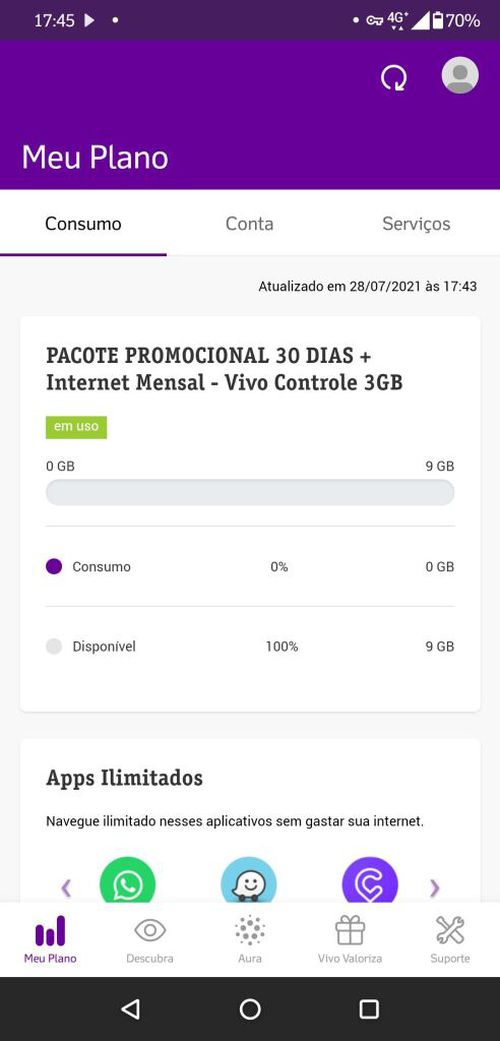Viewport: 500px width, 1041px height.
Task: Select the Consumo tab
Action: click(x=83, y=224)
